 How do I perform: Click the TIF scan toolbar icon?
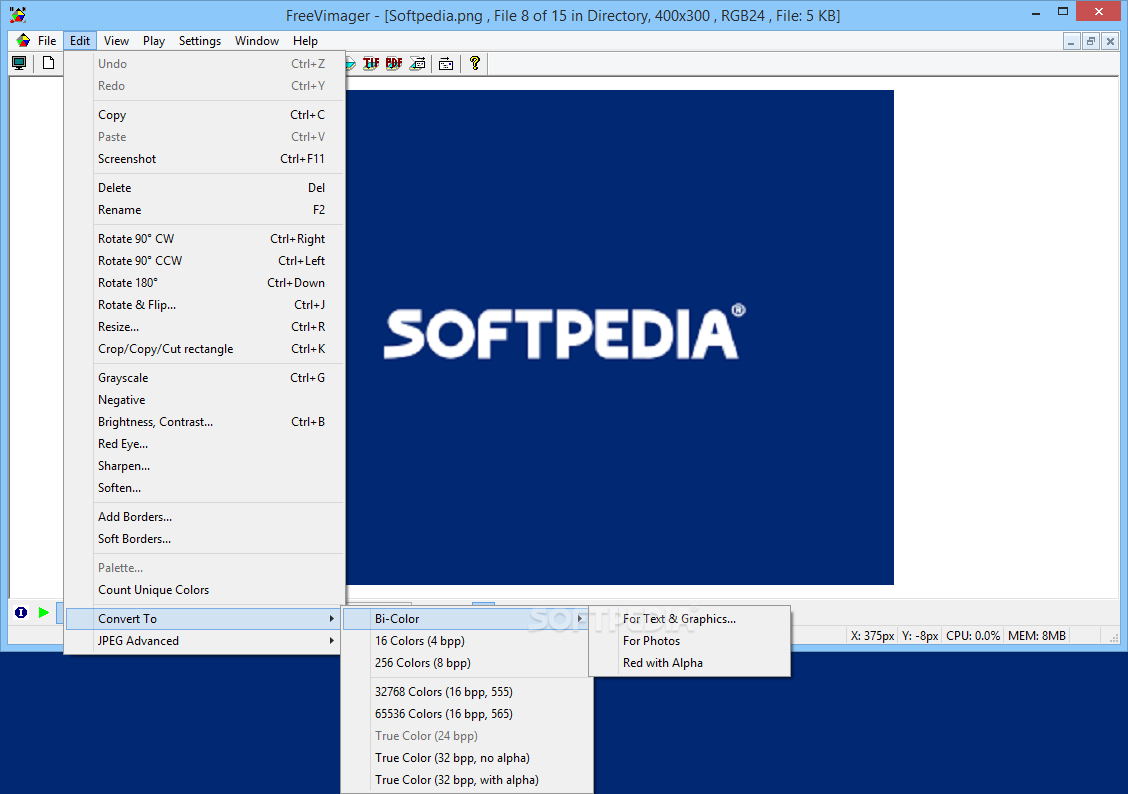[371, 63]
